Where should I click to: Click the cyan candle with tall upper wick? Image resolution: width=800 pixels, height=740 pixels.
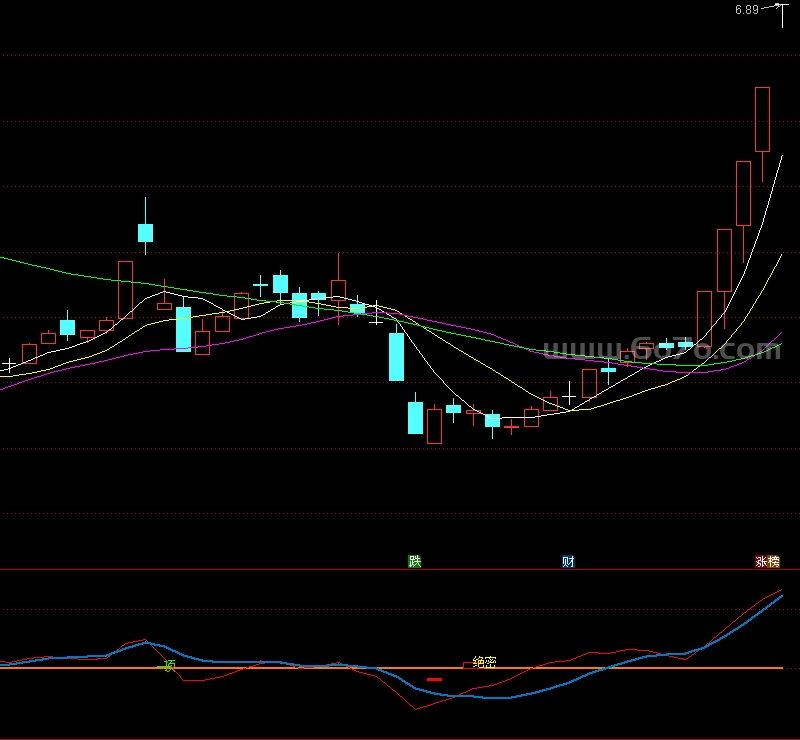tap(146, 232)
